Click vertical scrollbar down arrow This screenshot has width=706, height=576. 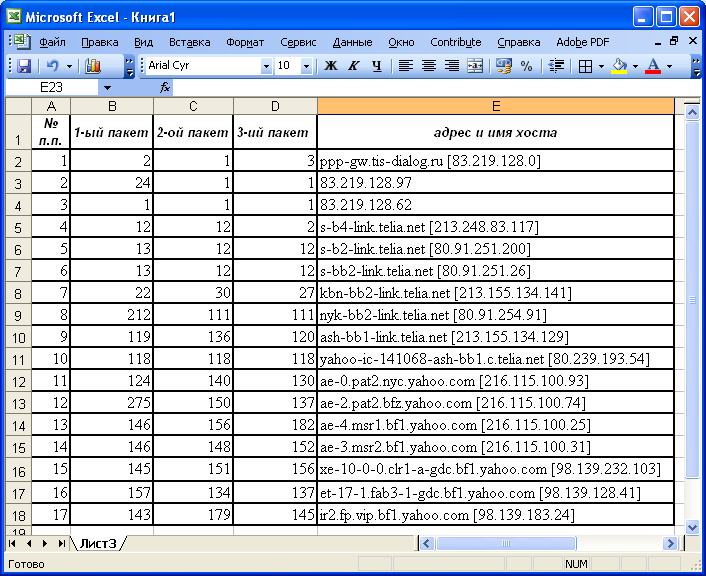(692, 526)
